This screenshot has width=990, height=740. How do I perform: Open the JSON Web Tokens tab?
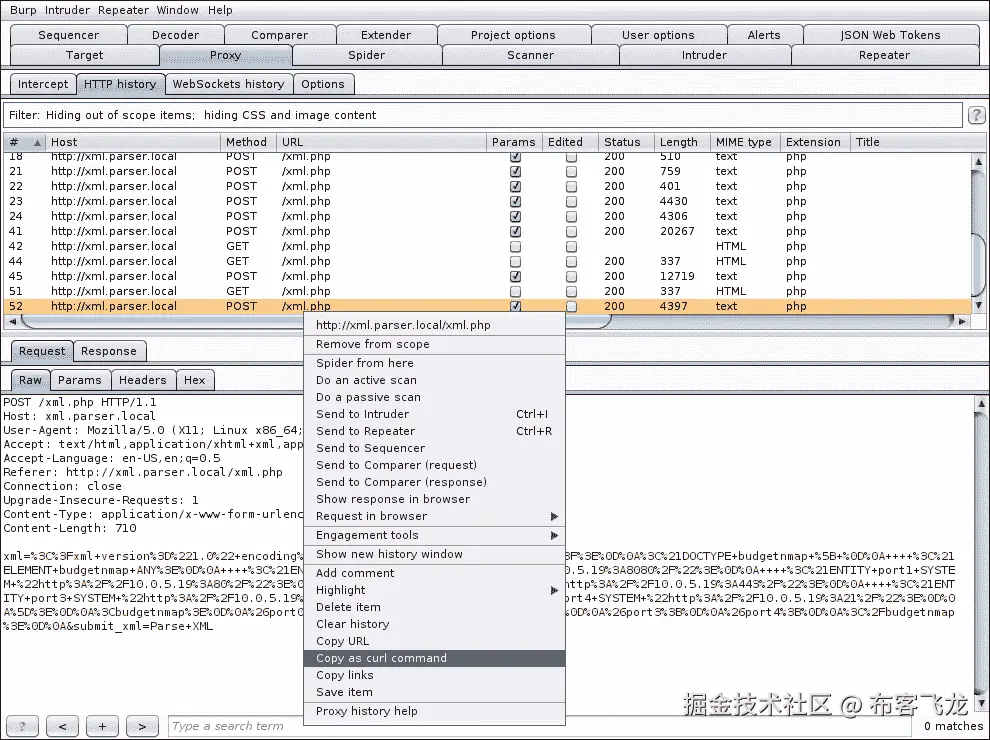(x=890, y=35)
